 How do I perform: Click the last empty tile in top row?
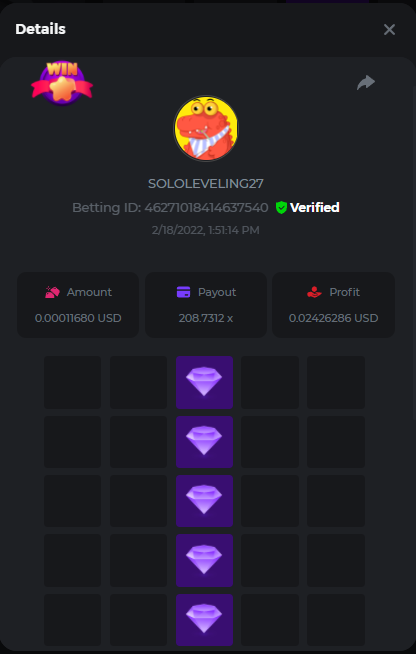pyautogui.click(x=336, y=382)
